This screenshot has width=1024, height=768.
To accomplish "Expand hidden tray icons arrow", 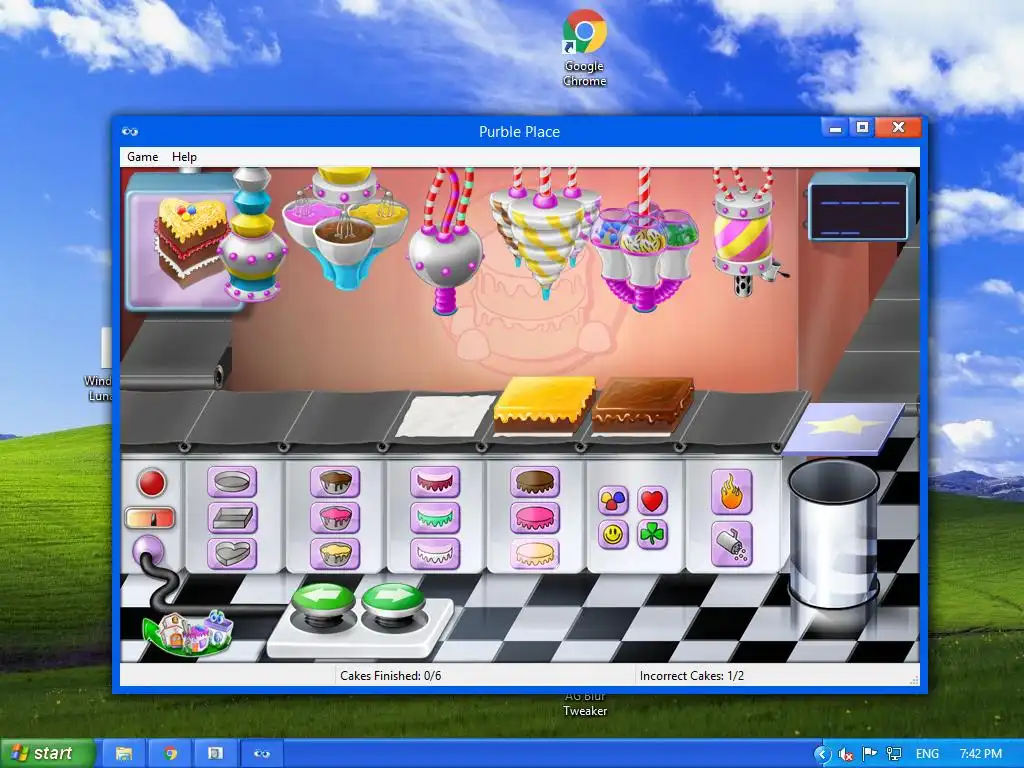I will [x=824, y=754].
